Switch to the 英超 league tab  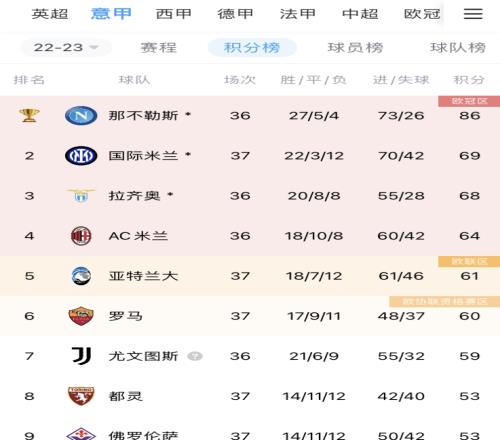tap(50, 14)
